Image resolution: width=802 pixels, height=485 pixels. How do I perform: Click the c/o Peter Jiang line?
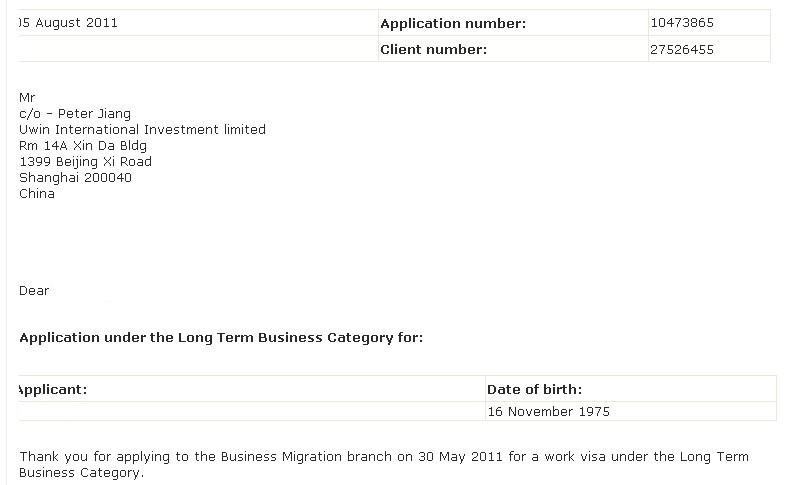pos(75,114)
